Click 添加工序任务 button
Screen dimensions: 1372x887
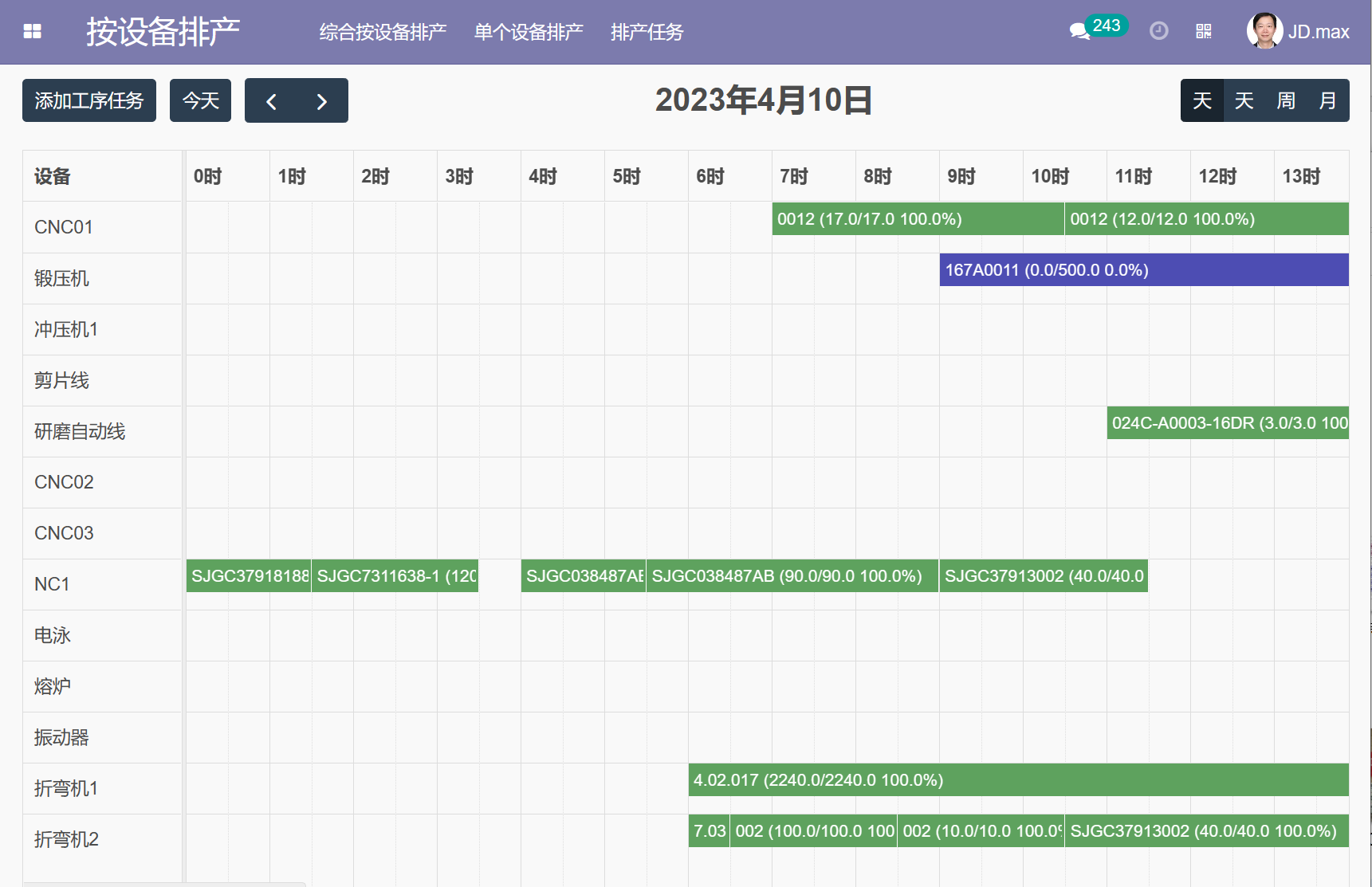[89, 101]
